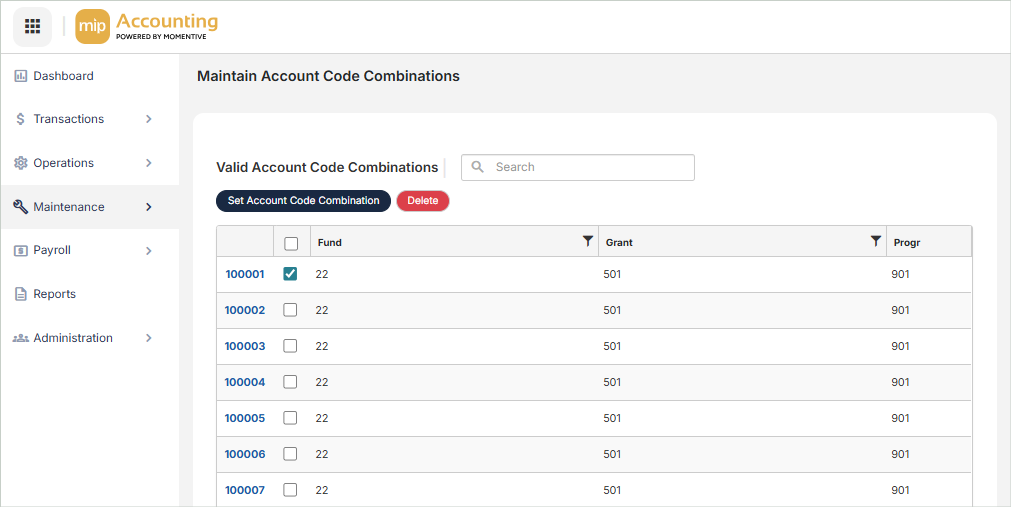Uncheck the row 100001 checkbox
The width and height of the screenshot is (1011, 507).
pos(290,274)
